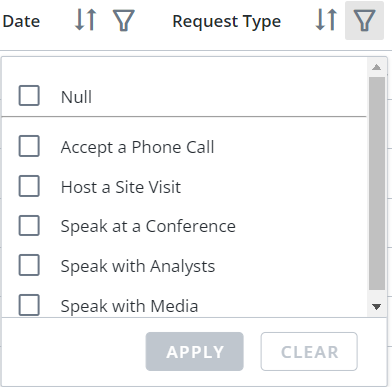
Task: Click the Request Type column header label
Action: click(x=227, y=22)
